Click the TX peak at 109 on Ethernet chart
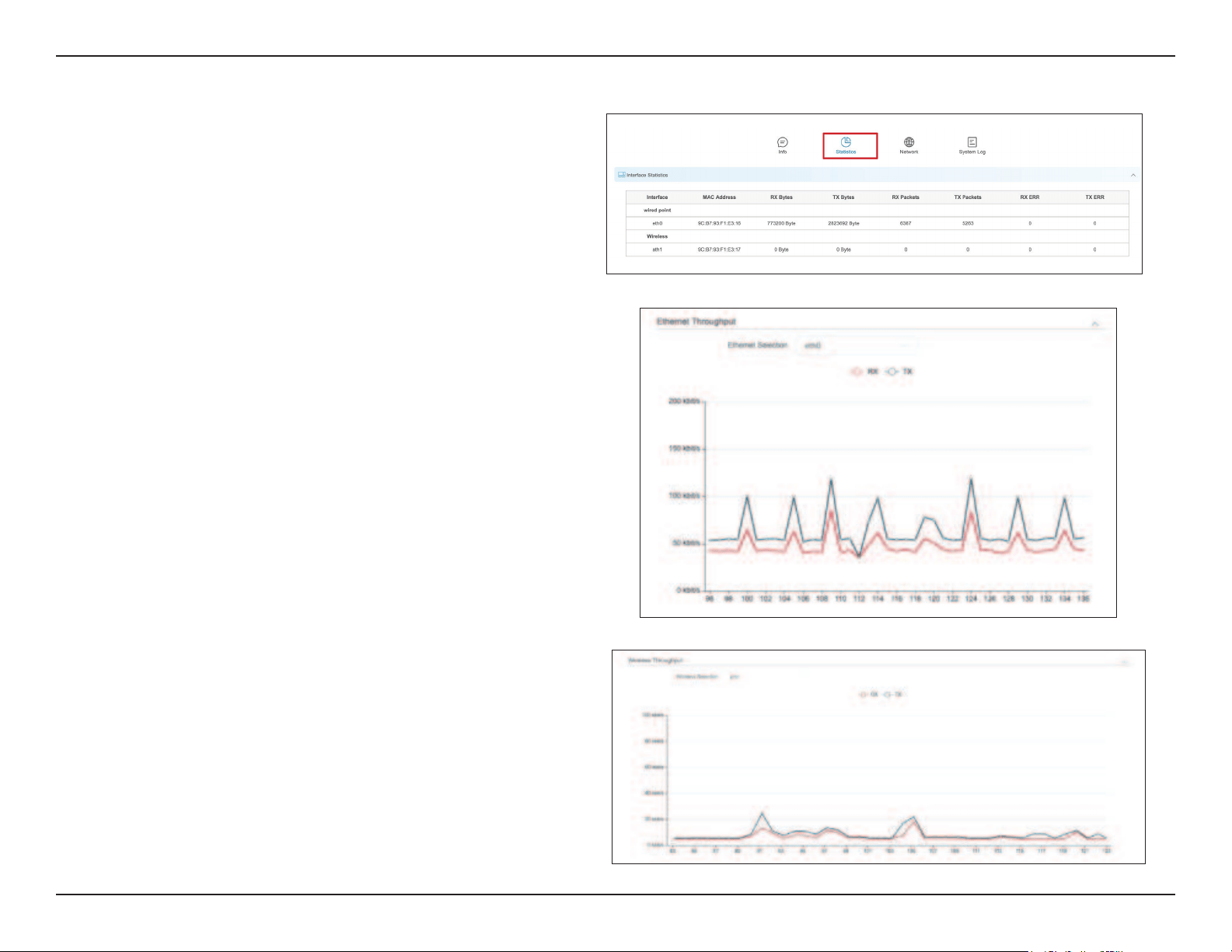The height and width of the screenshot is (952, 1232). (831, 480)
